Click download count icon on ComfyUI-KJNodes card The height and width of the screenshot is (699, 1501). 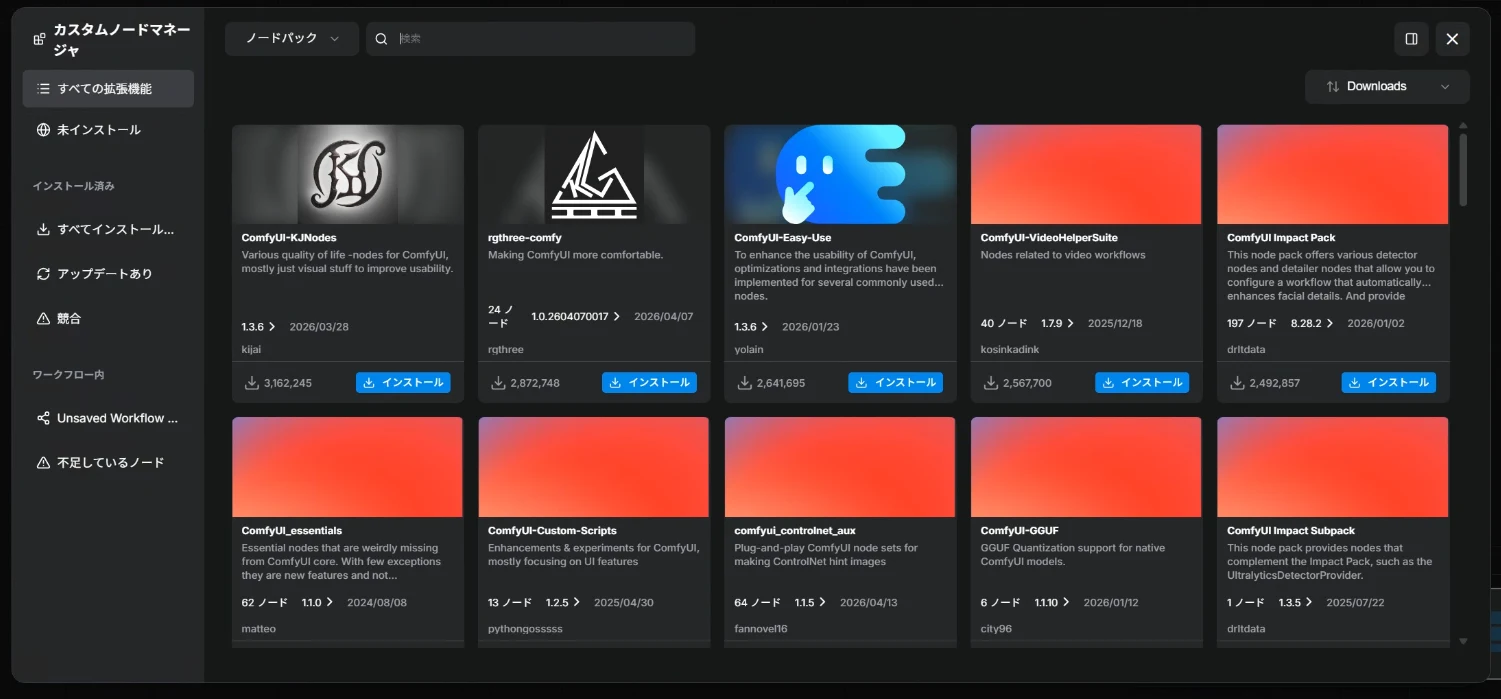251,383
